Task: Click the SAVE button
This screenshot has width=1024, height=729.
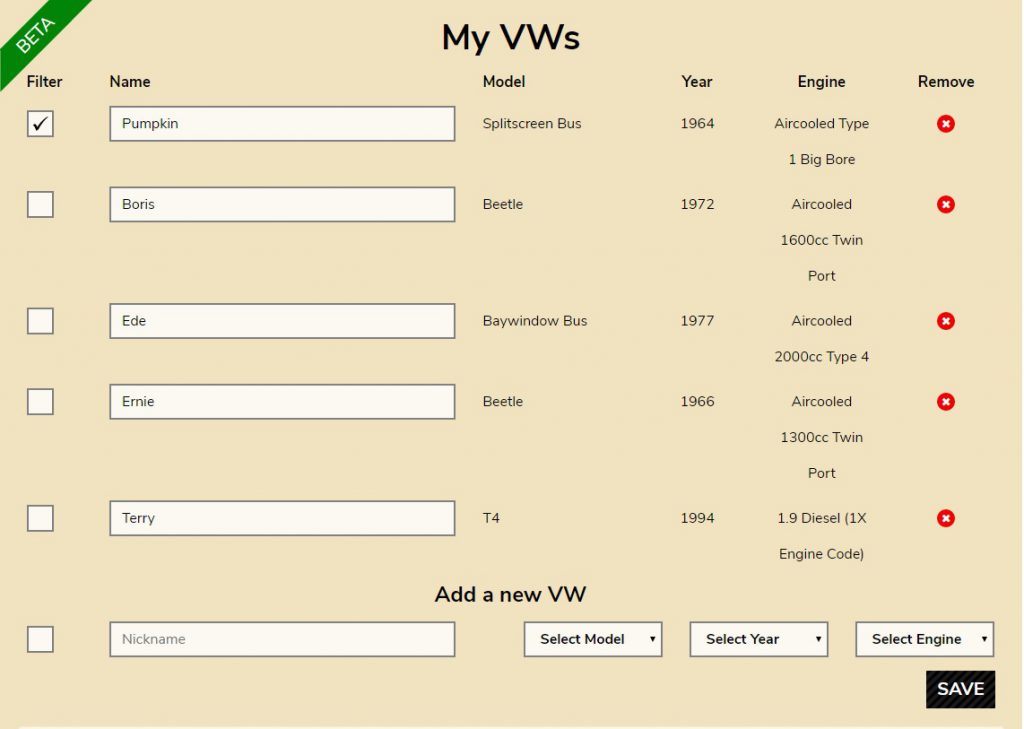Action: [960, 689]
